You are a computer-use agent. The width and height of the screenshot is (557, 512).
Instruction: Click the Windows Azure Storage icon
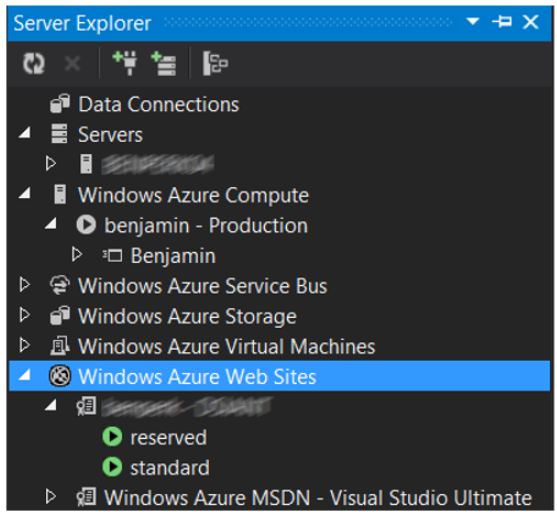tap(60, 315)
